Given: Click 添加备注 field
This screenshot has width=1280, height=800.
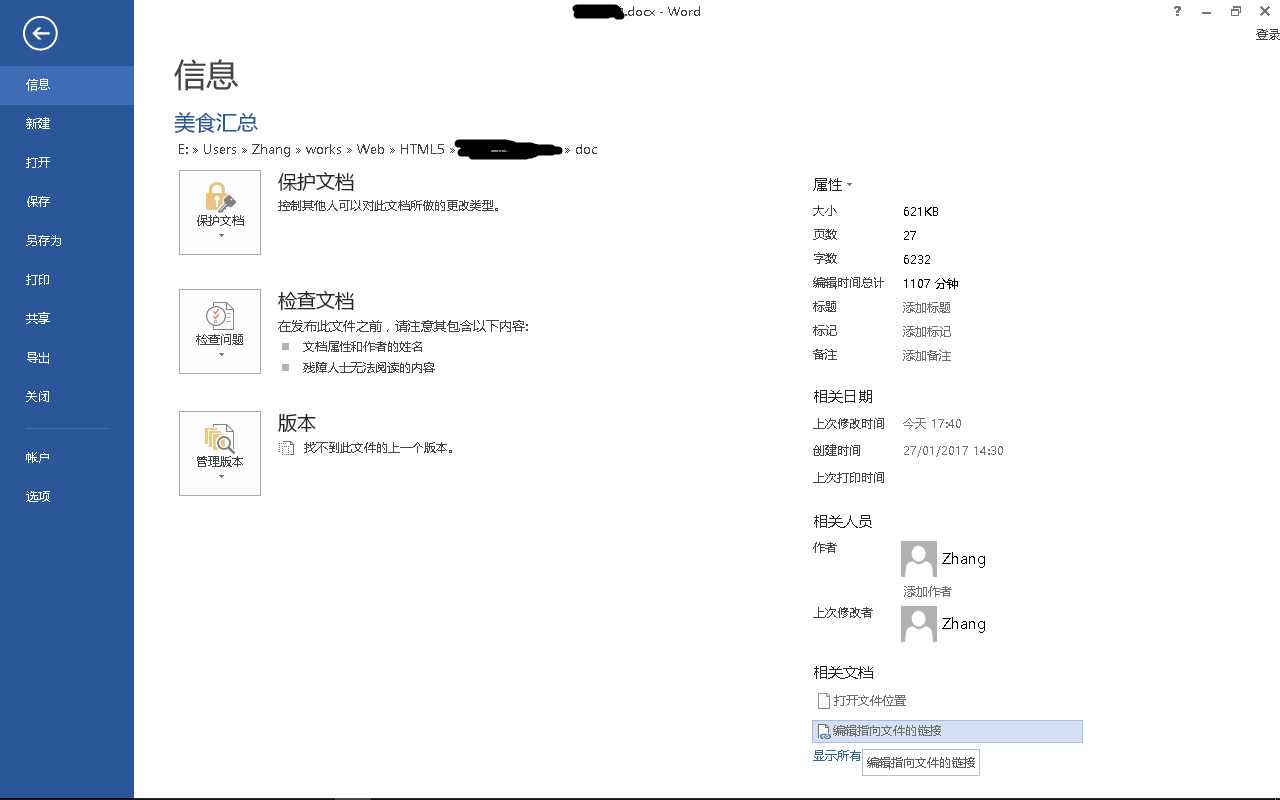Looking at the screenshot, I should tap(927, 356).
